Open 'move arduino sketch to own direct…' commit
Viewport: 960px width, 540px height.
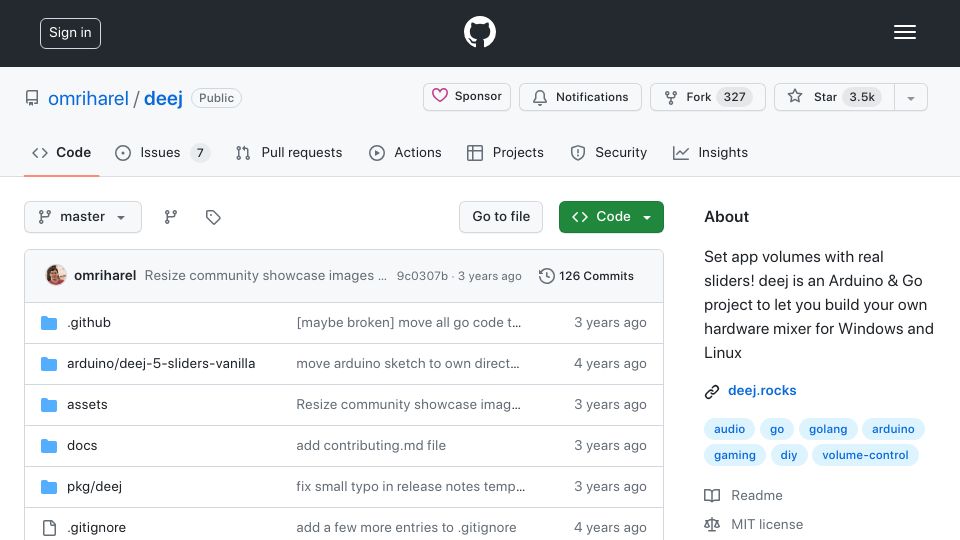click(408, 364)
